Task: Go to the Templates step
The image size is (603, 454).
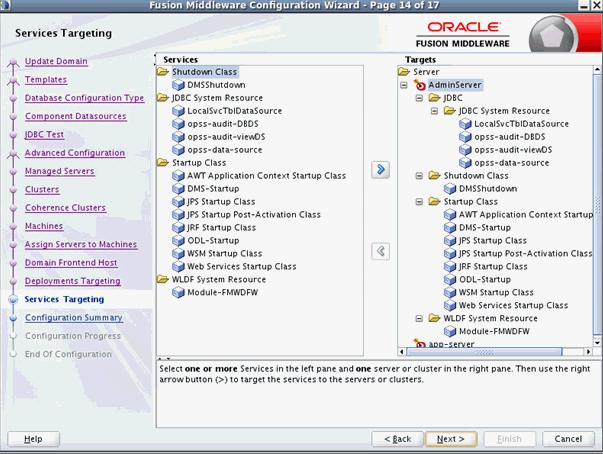Action: [x=46, y=80]
